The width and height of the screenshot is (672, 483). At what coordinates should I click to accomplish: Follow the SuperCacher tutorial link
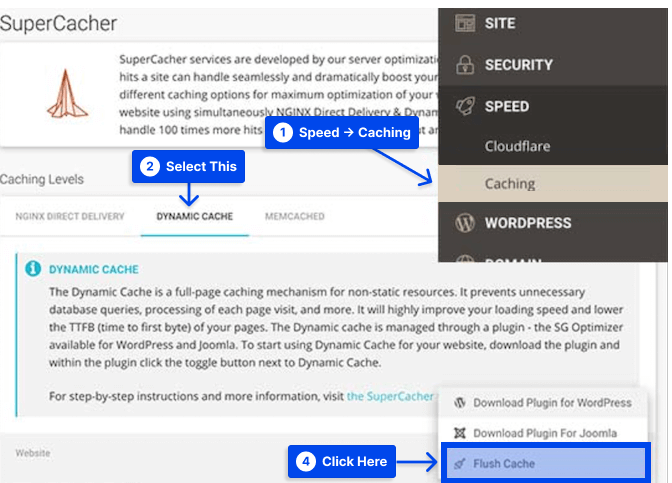pyautogui.click(x=390, y=396)
